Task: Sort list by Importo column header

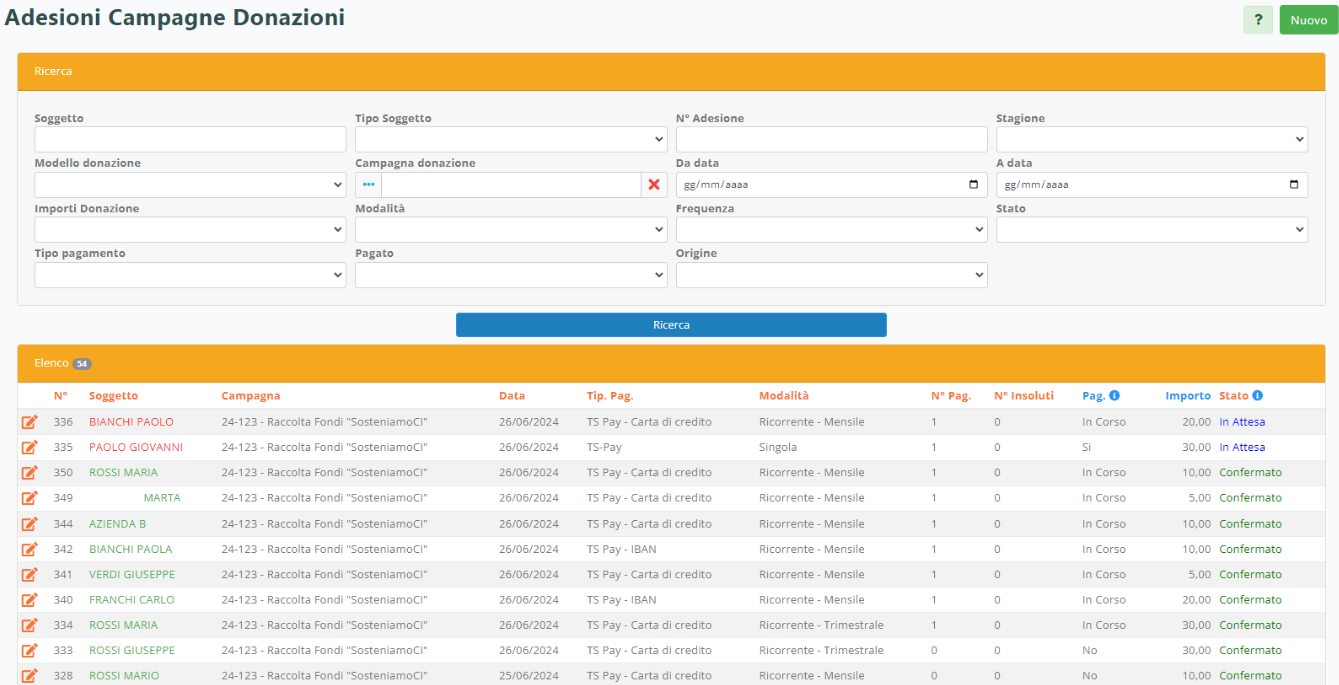Action: (x=1187, y=396)
